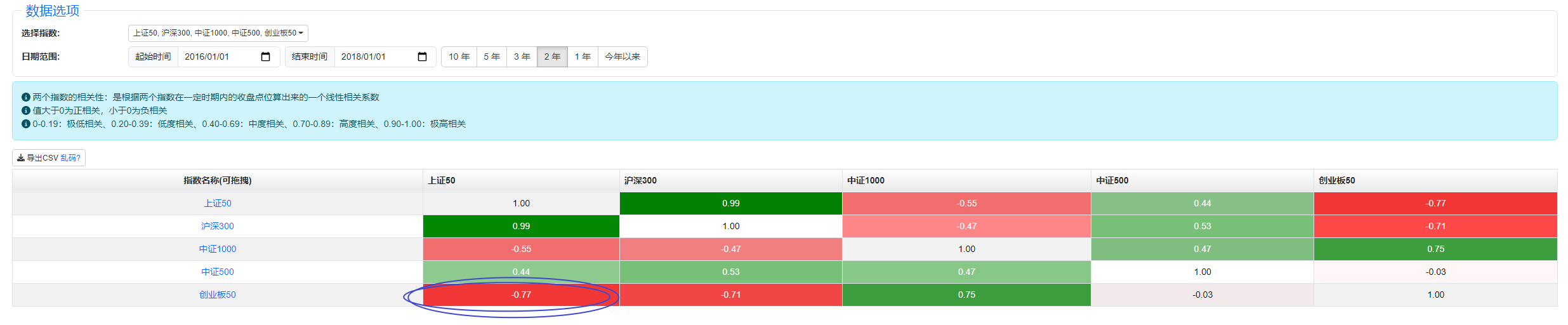Open the 乱码? help link
This screenshot has width=1568, height=325.
pyautogui.click(x=70, y=158)
